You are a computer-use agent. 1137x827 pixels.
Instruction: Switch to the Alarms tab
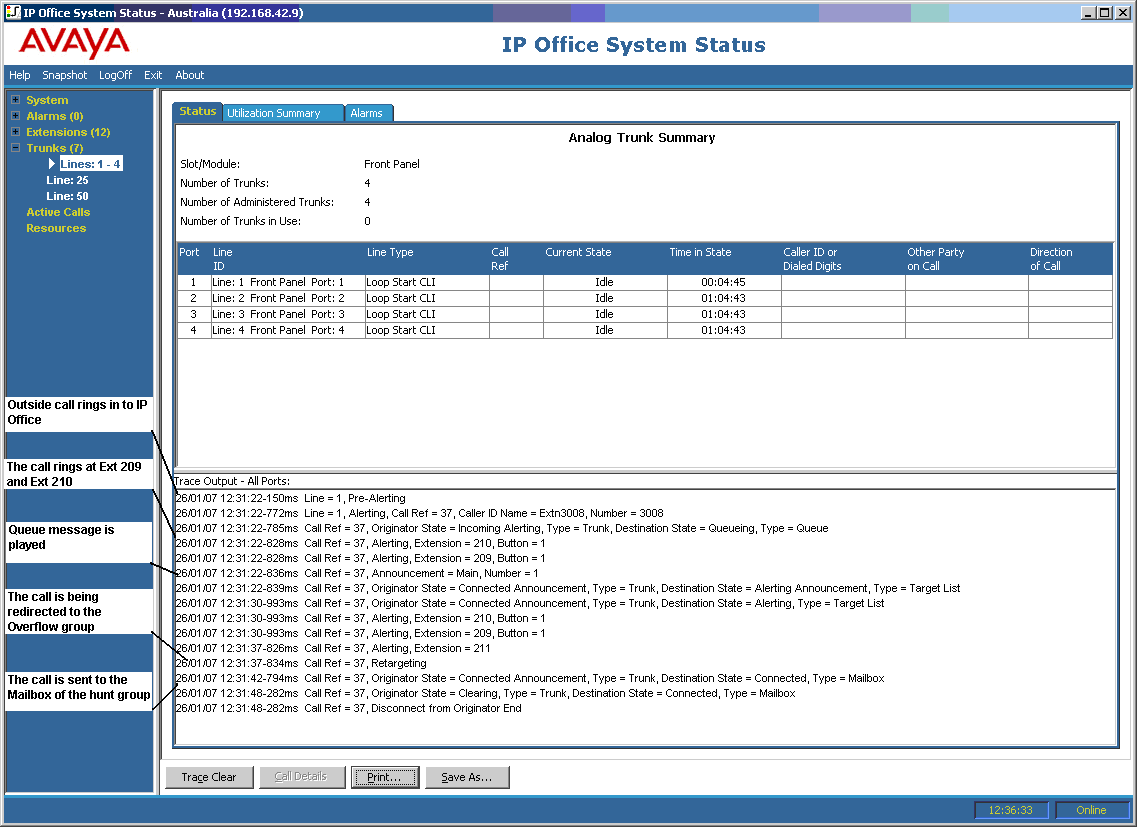click(369, 113)
